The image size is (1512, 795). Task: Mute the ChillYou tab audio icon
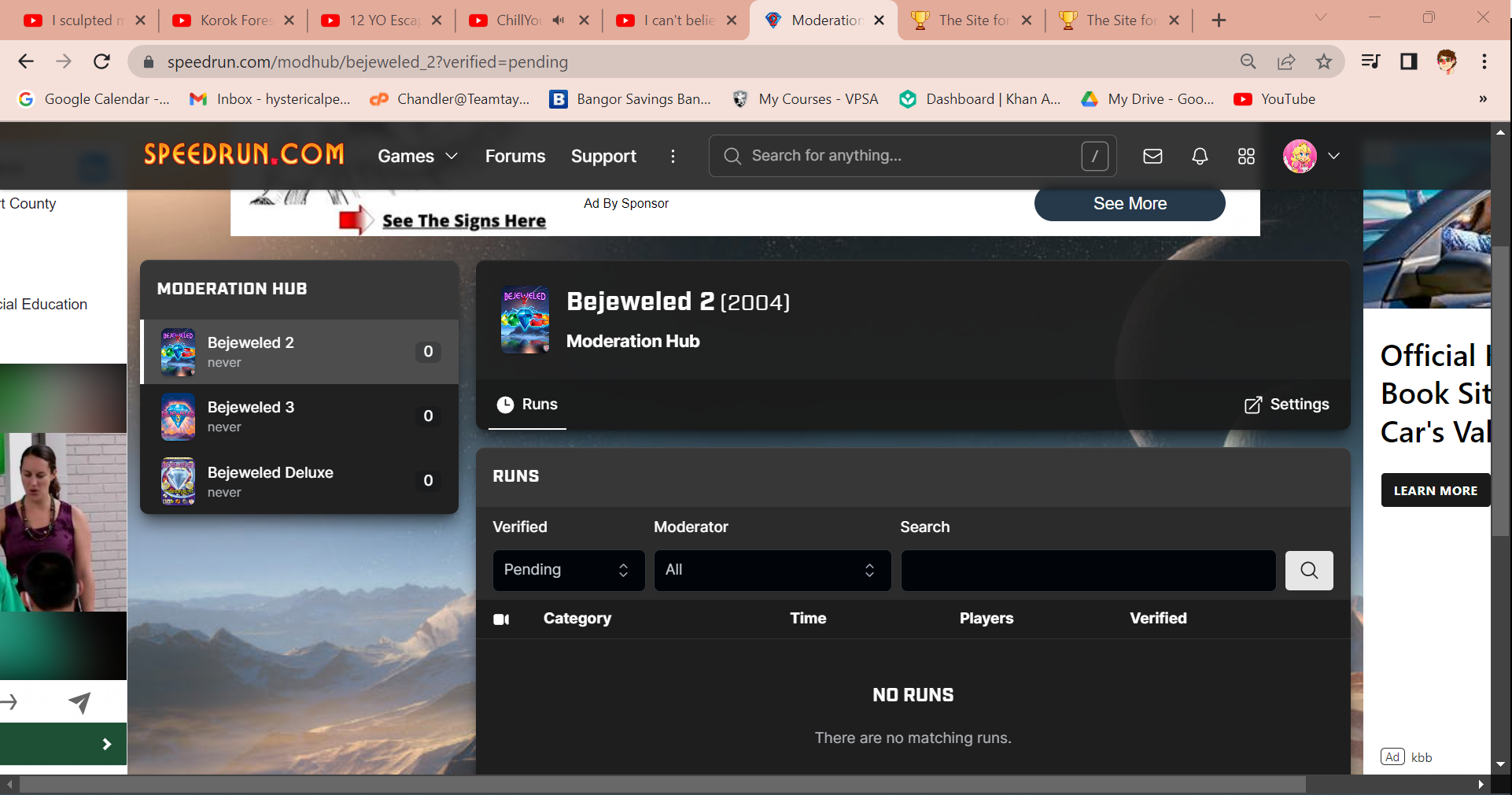(559, 20)
